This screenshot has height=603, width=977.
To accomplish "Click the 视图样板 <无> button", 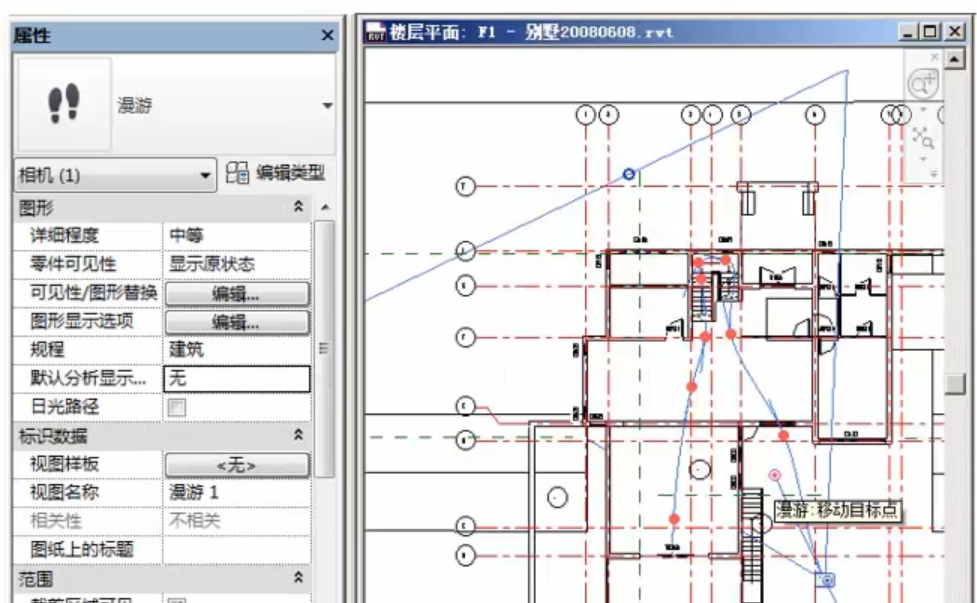I will click(236, 465).
